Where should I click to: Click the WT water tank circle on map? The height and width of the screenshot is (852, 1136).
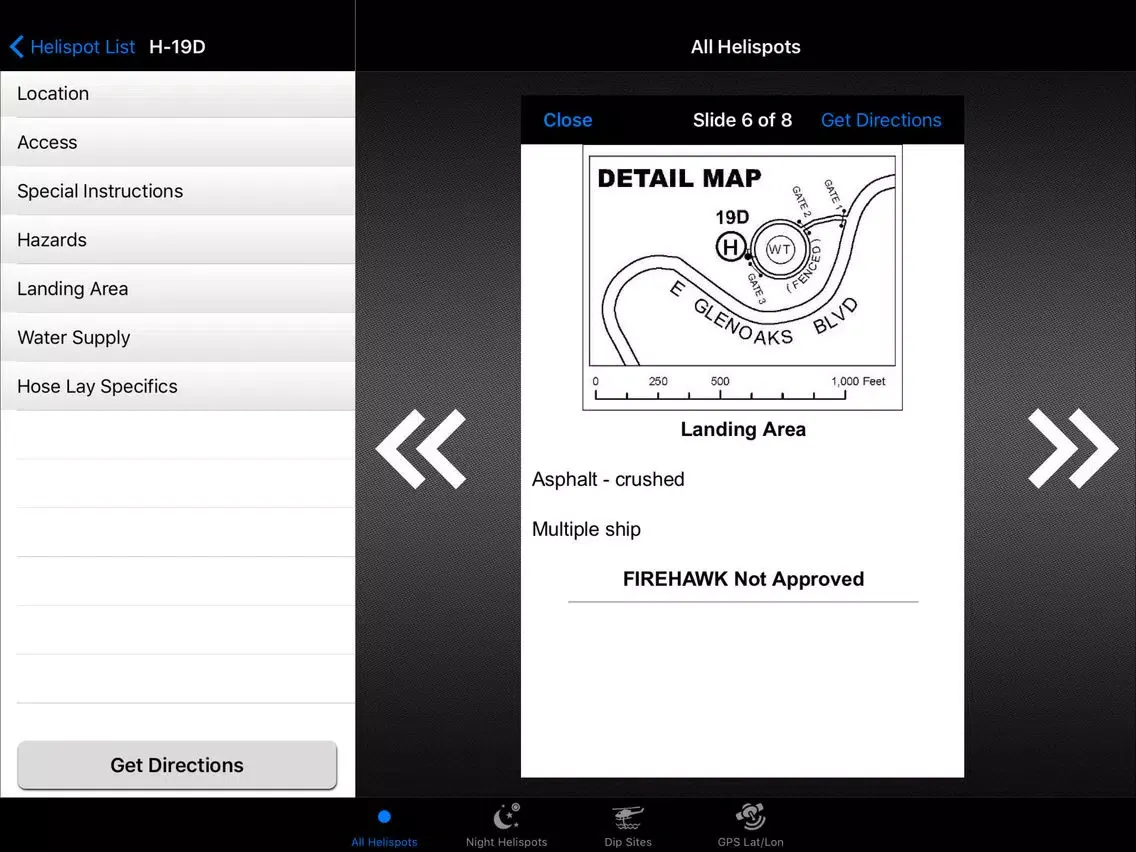point(780,250)
